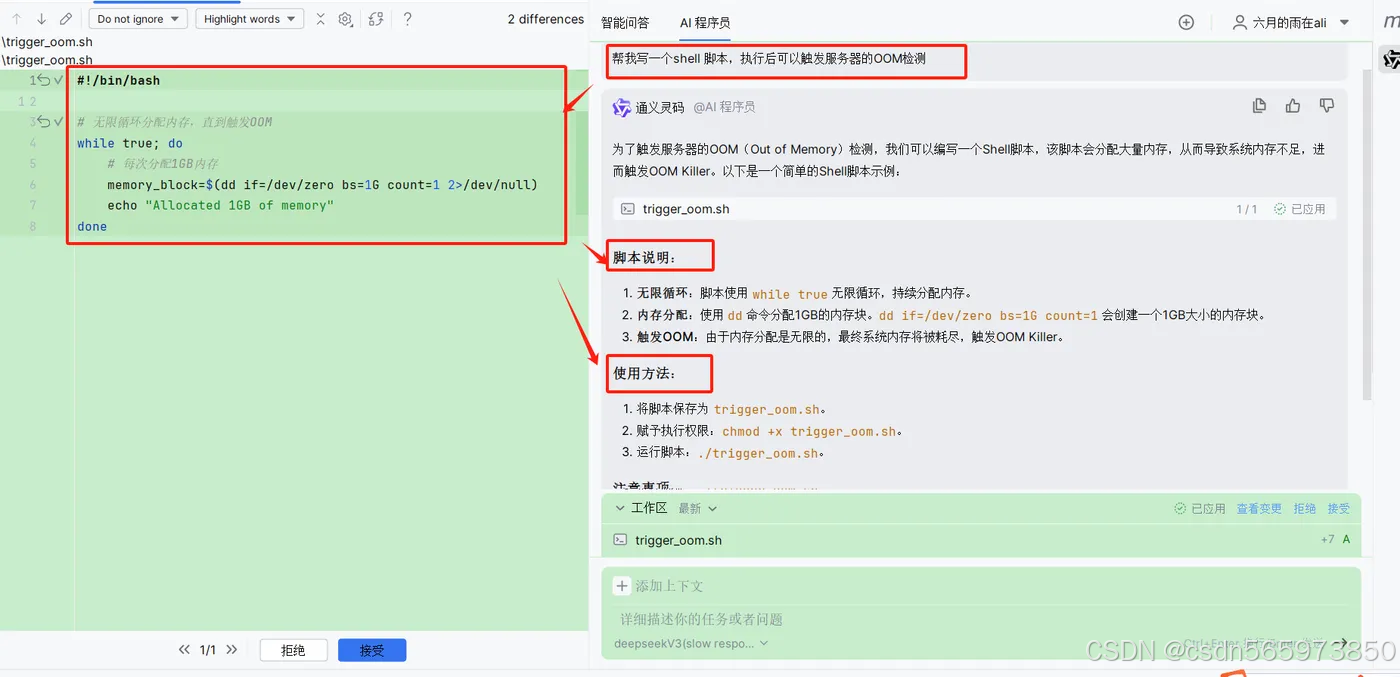Click terminal icon beside workspace trigger_oom.sh
1400x677 pixels.
[x=622, y=540]
